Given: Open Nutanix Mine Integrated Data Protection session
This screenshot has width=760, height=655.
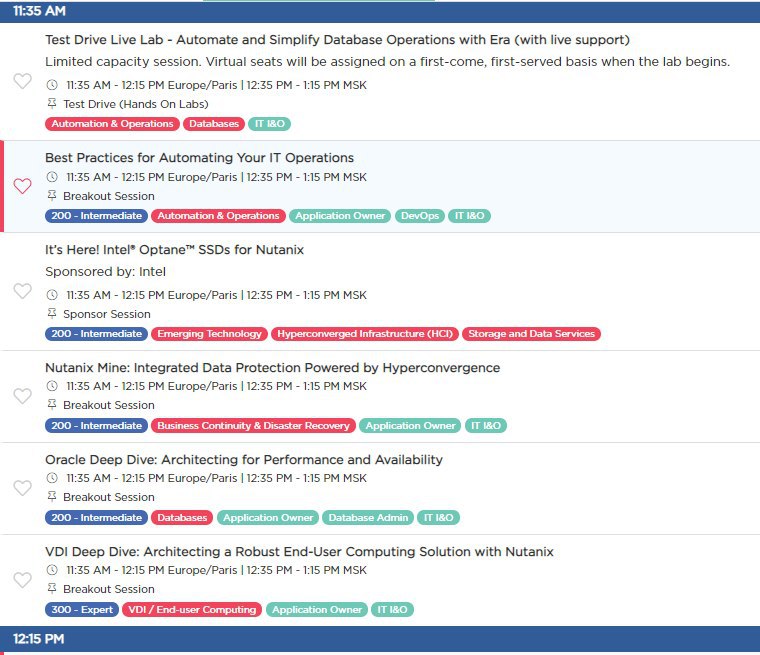Looking at the screenshot, I should coord(272,367).
